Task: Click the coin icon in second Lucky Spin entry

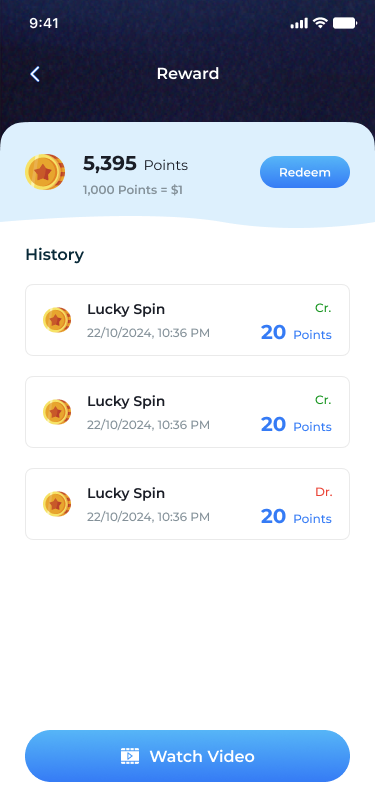Action: [x=57, y=412]
